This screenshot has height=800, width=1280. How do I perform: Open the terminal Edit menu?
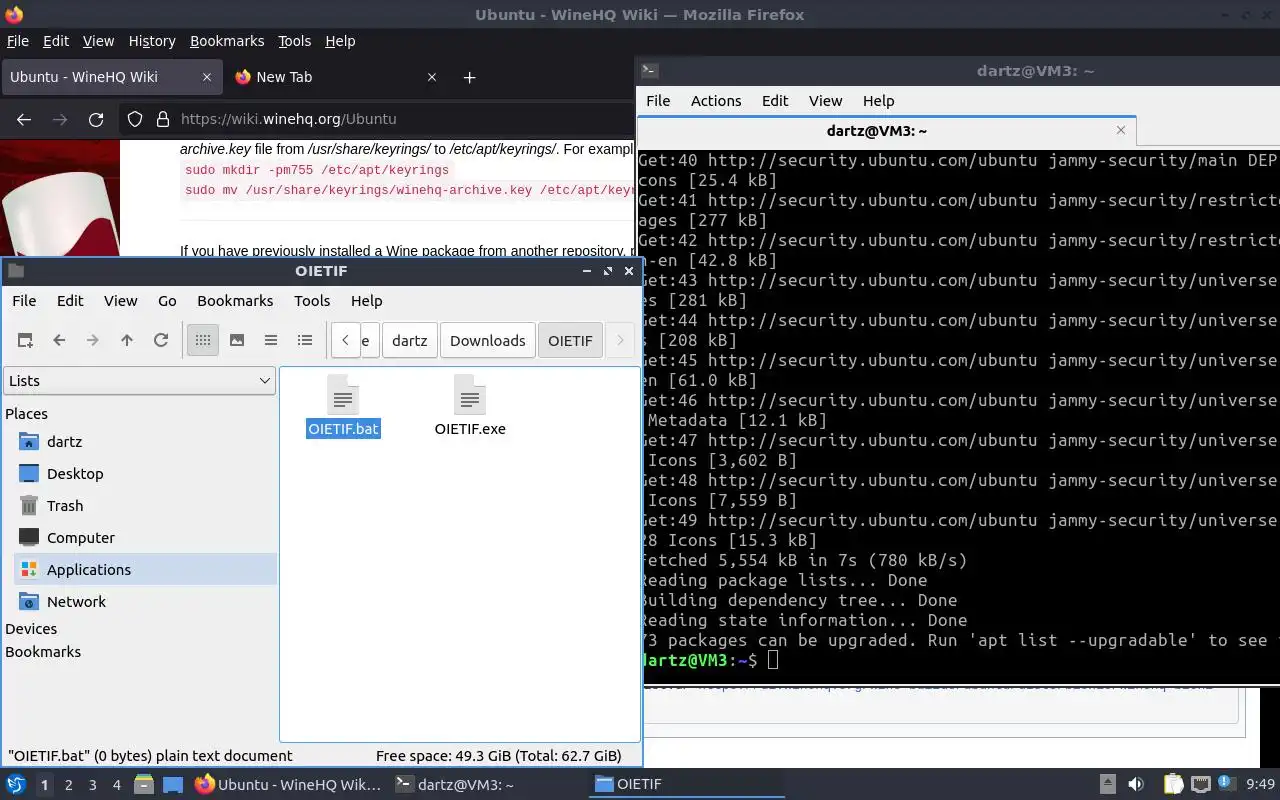775,100
